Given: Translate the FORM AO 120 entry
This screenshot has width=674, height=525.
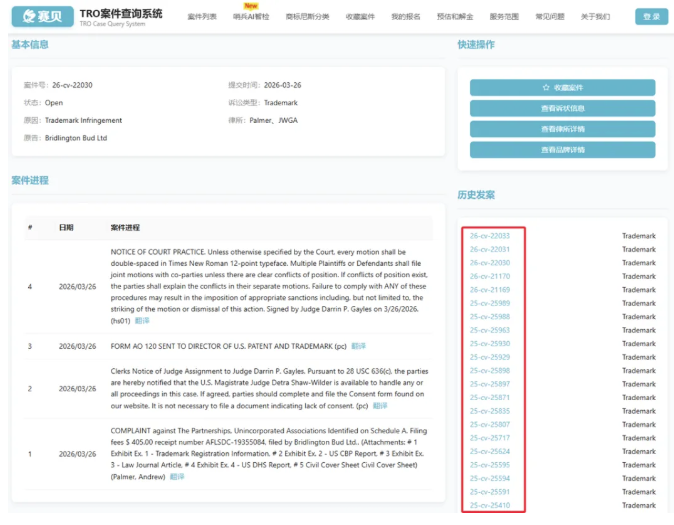Looking at the screenshot, I should pyautogui.click(x=356, y=347).
